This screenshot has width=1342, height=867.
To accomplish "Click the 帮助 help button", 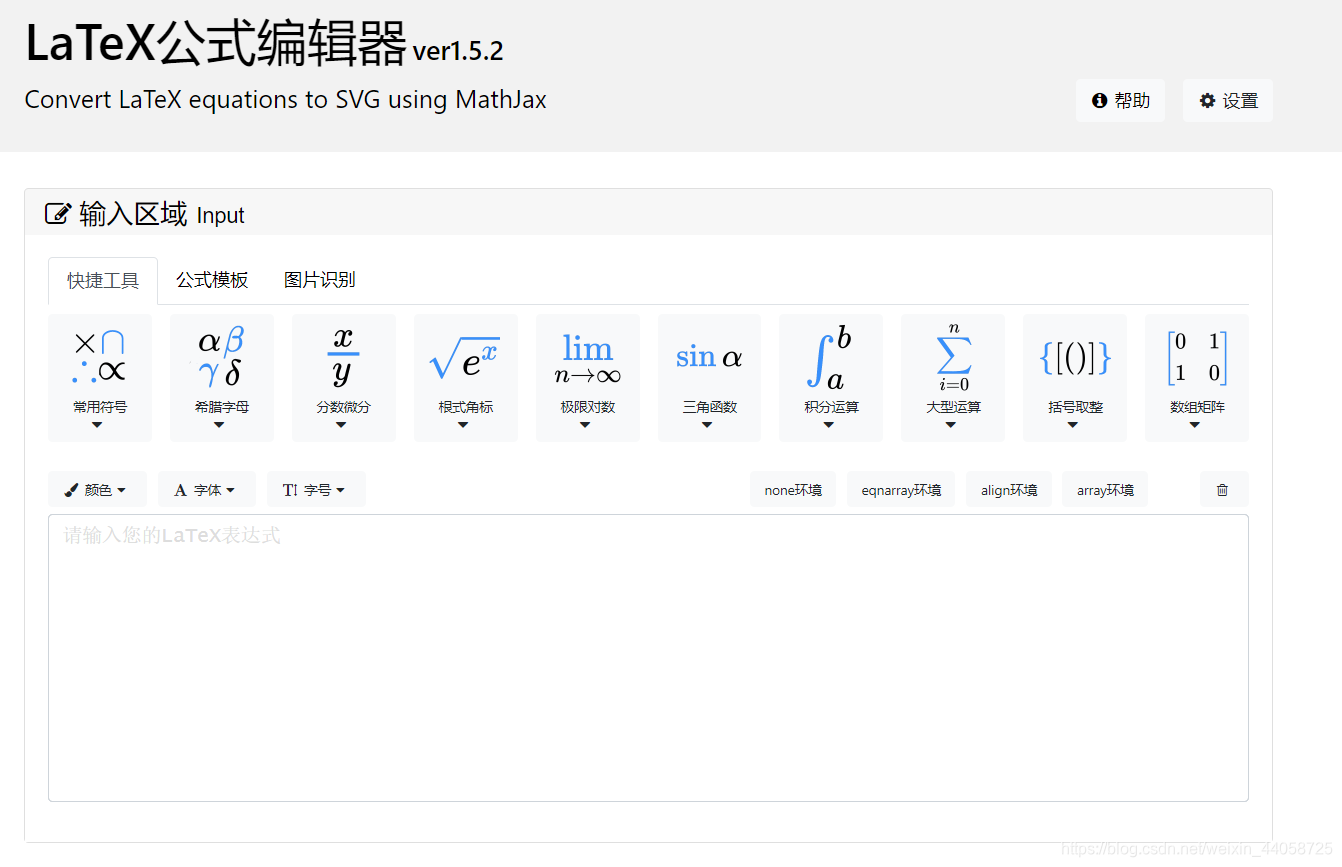I will tap(1121, 101).
